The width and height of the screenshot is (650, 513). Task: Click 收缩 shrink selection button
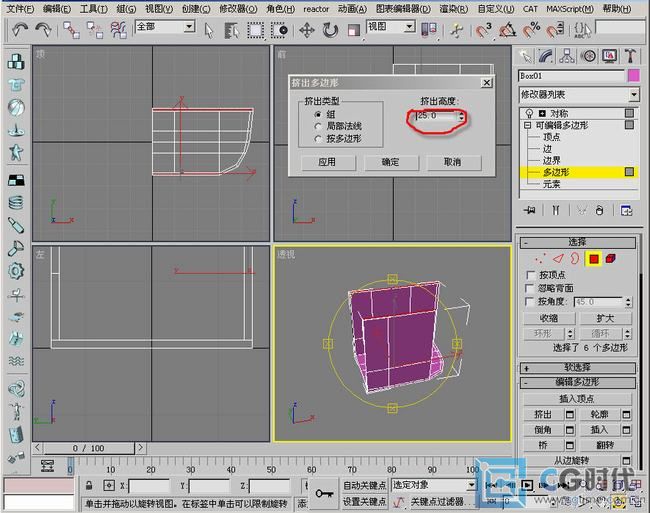tap(549, 318)
